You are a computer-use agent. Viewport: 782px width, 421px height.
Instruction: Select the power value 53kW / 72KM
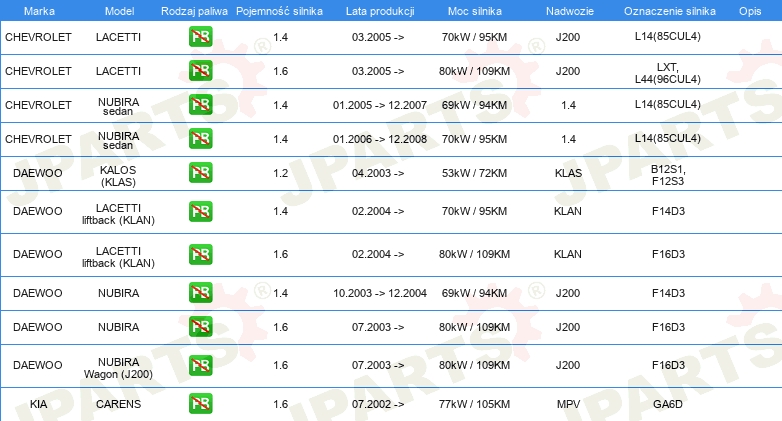coord(474,173)
